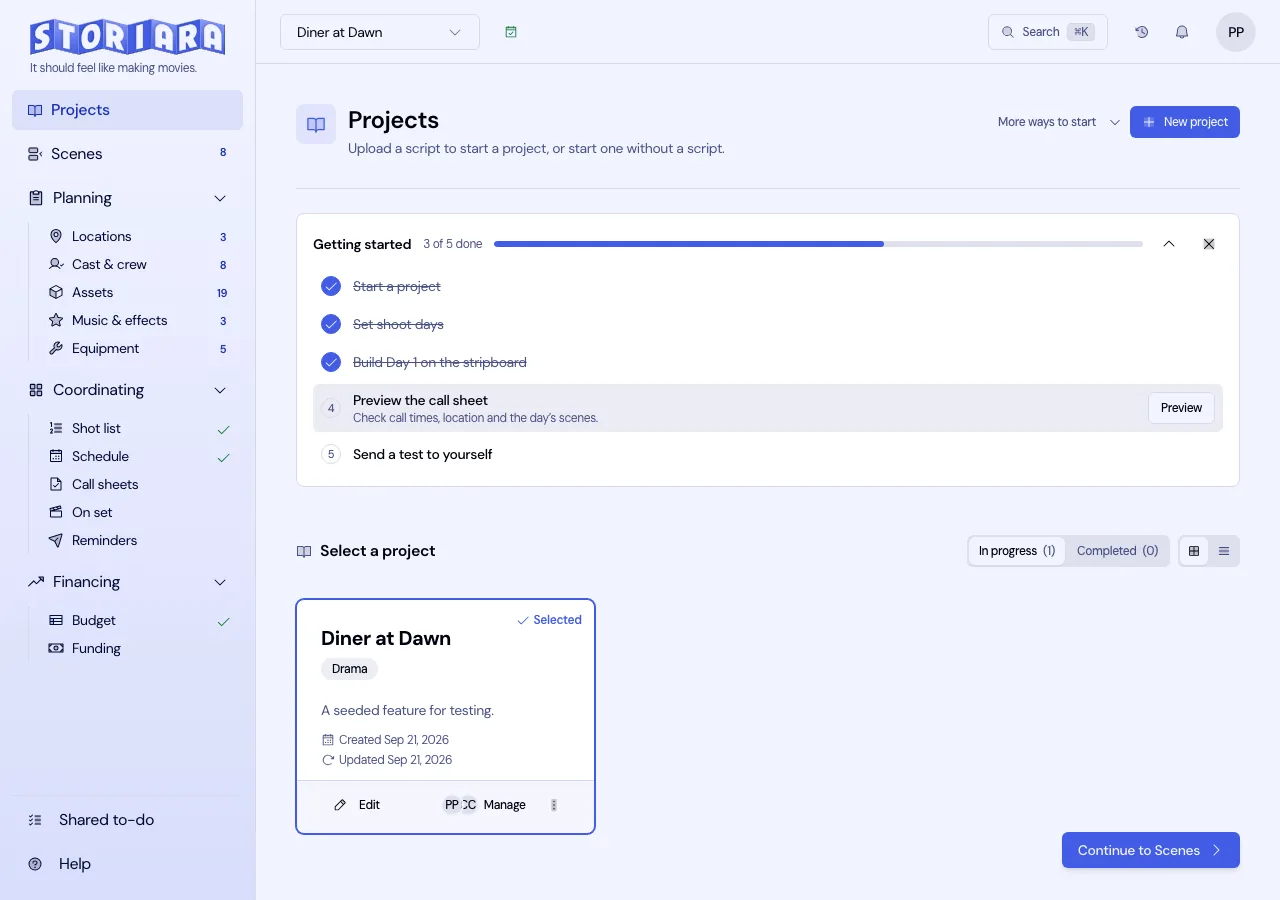
Task: Open Call sheets in sidebar
Action: pyautogui.click(x=138, y=484)
